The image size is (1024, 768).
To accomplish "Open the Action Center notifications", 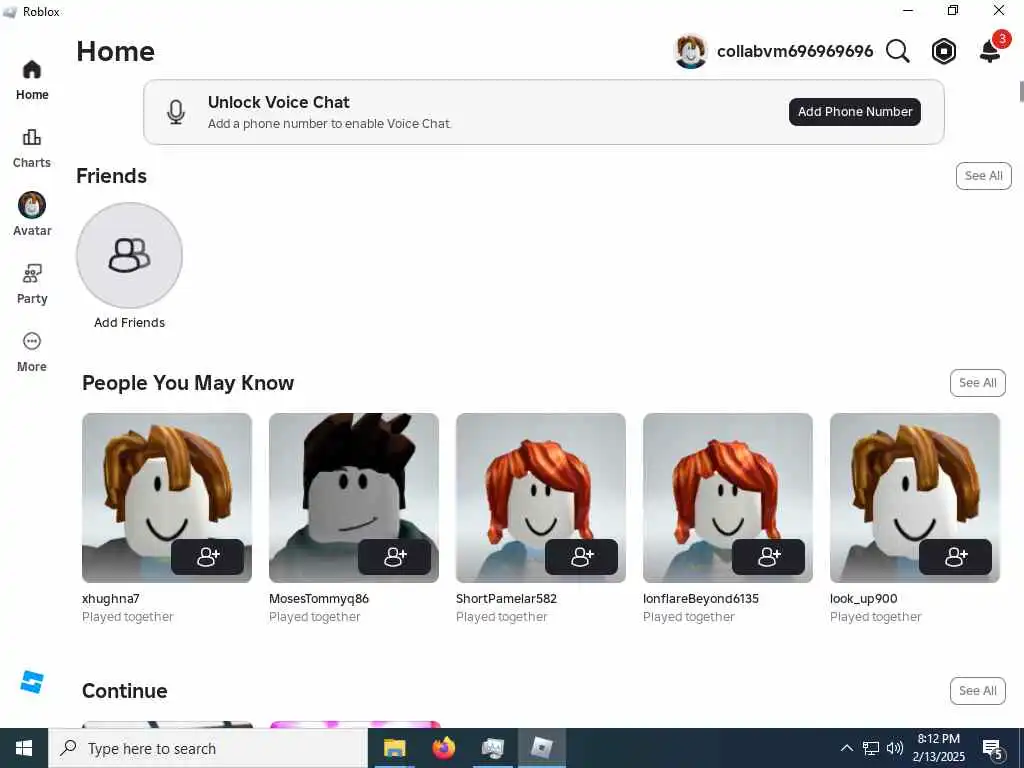I will [x=992, y=748].
